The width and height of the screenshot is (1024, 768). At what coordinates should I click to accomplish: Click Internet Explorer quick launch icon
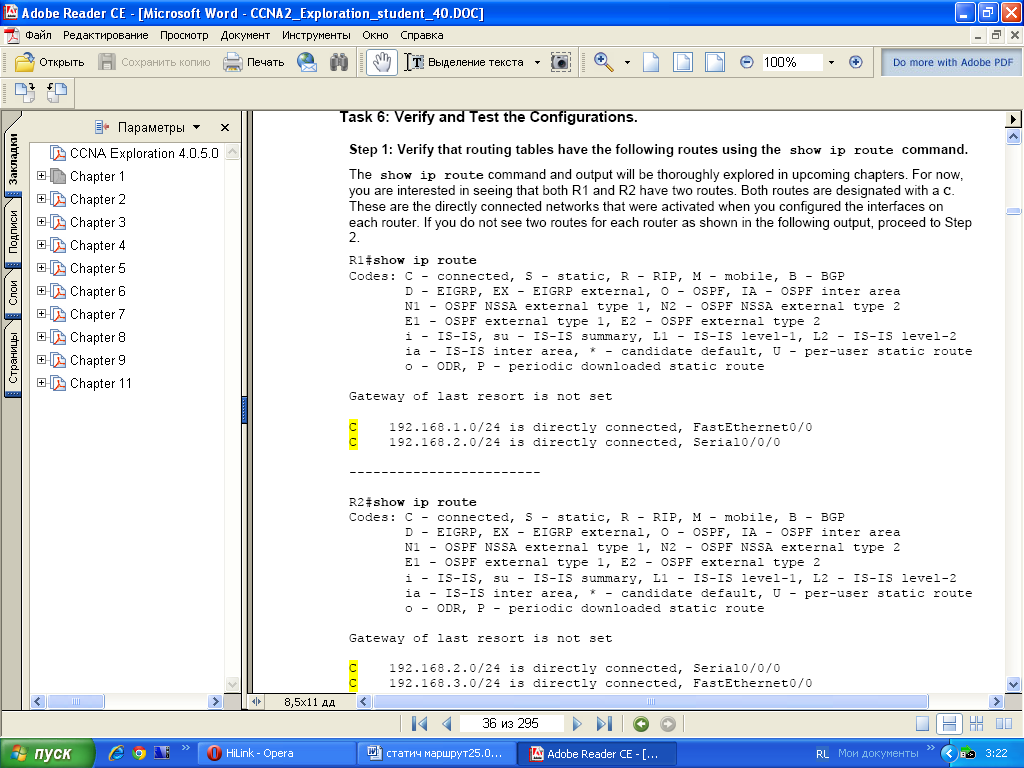click(116, 753)
